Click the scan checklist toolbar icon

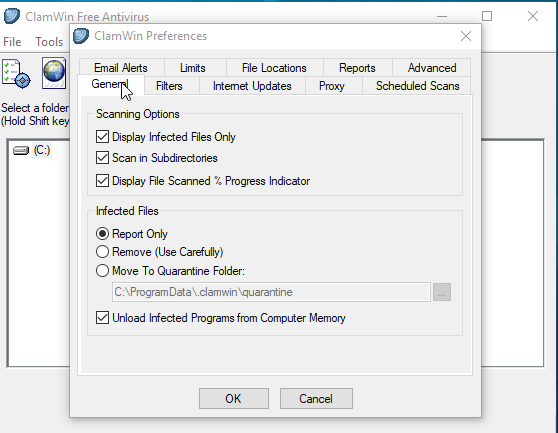[x=16, y=74]
